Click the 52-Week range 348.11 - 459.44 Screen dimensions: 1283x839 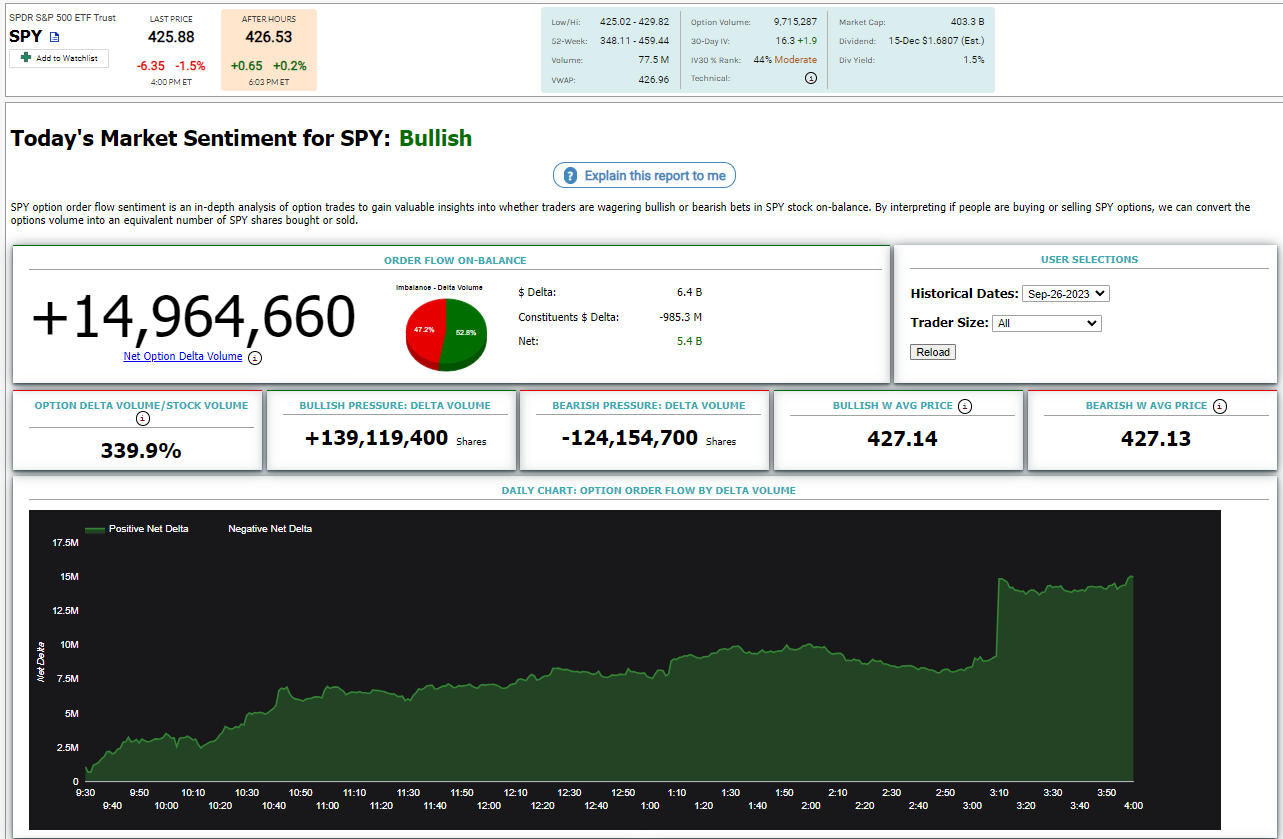point(634,41)
